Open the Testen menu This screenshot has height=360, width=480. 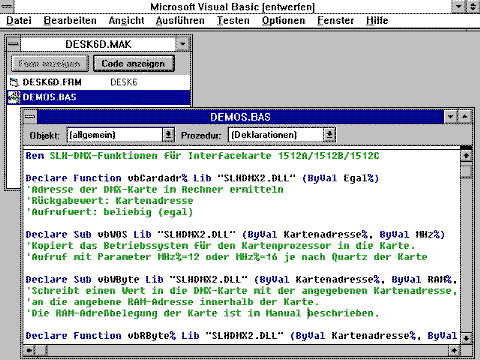coord(233,21)
